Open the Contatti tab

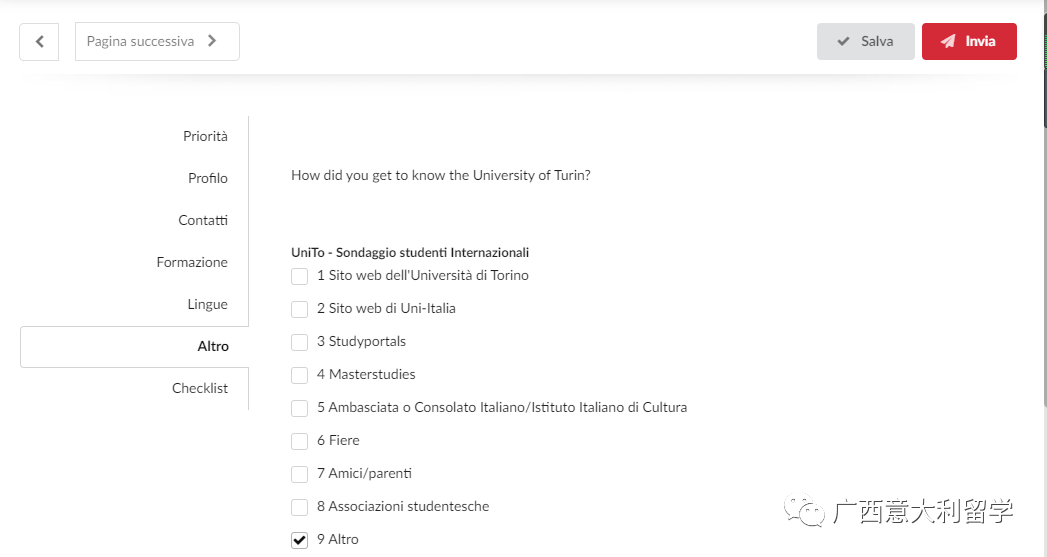coord(203,220)
